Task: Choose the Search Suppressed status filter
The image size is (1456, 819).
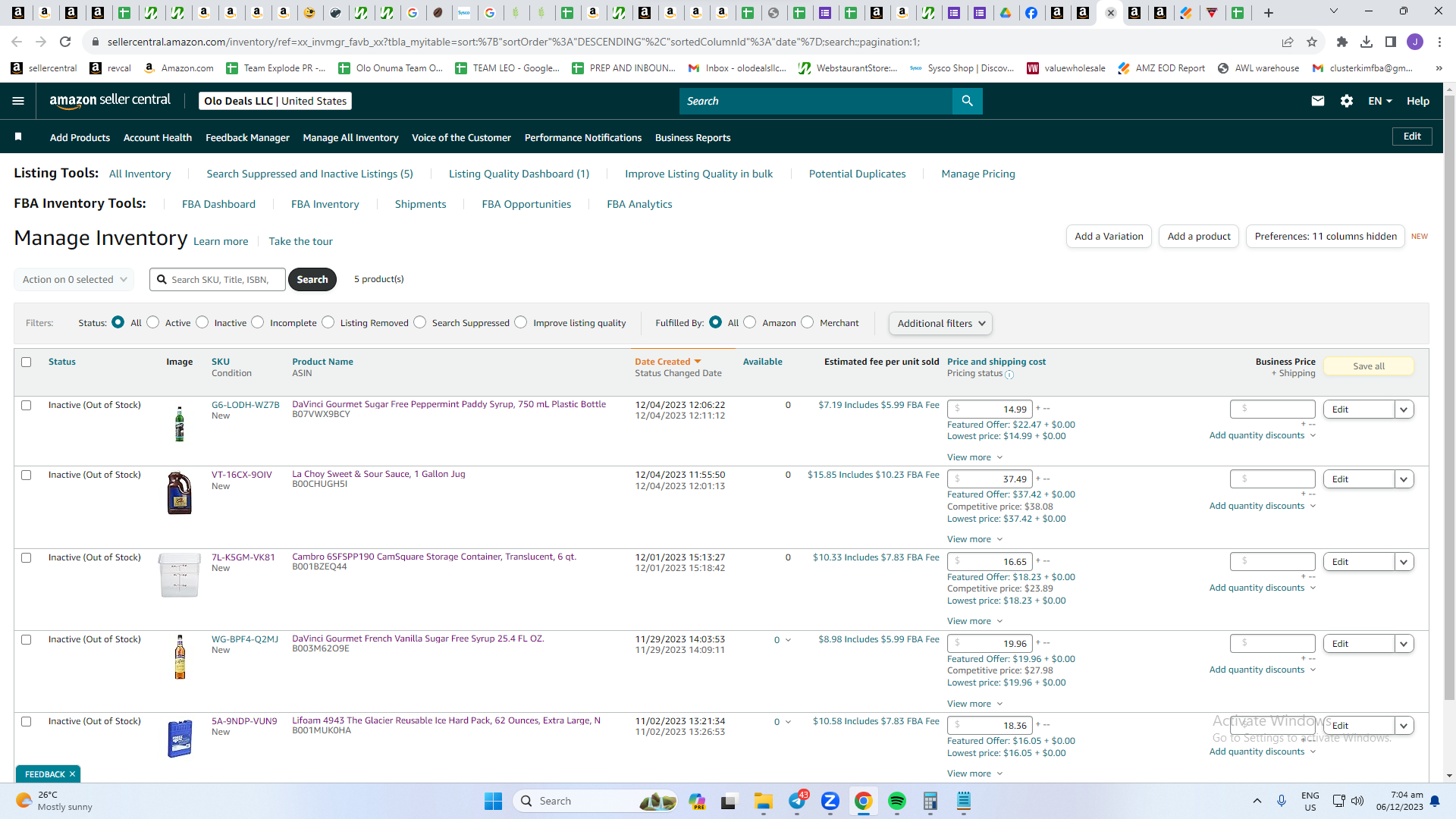Action: [x=420, y=322]
